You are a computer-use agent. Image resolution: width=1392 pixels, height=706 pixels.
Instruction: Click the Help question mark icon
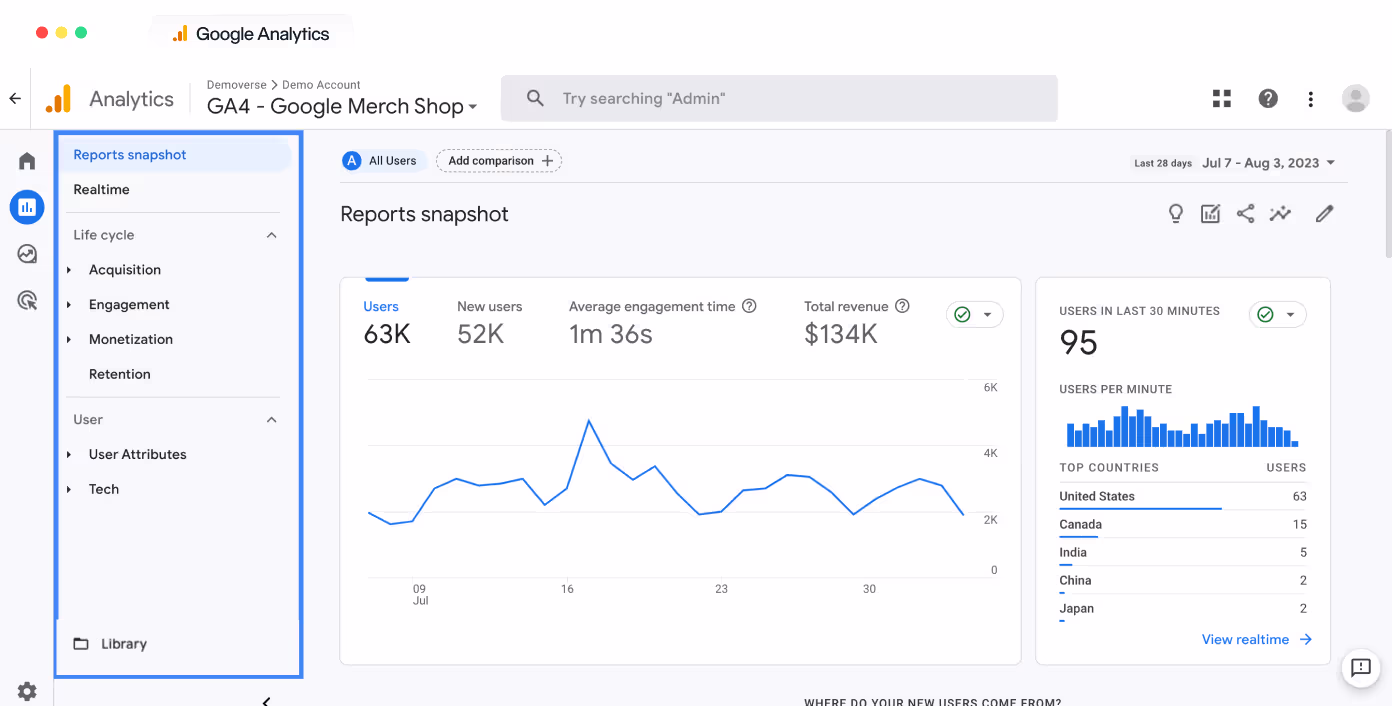click(x=1267, y=98)
